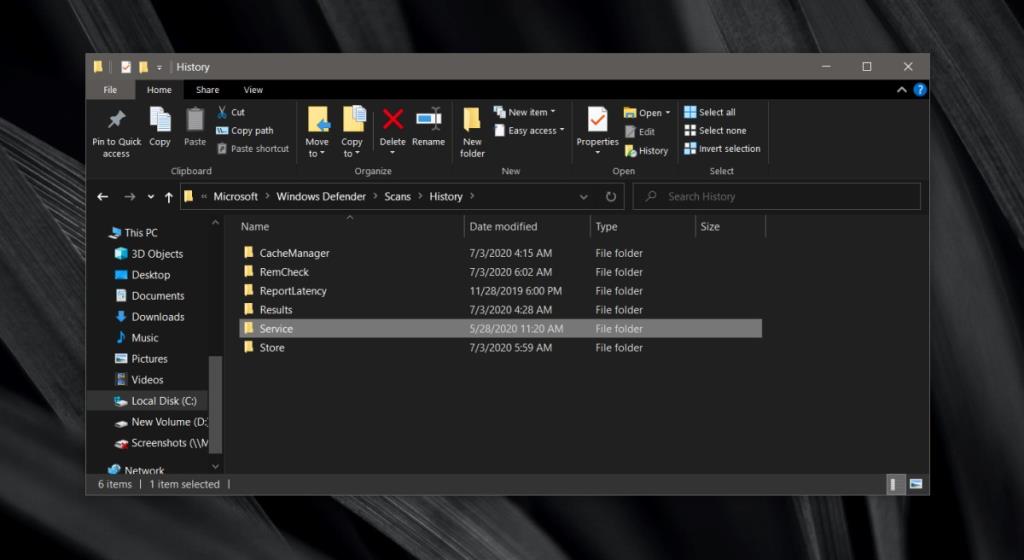The image size is (1024, 560).
Task: Select the Results folder
Action: (x=500, y=310)
